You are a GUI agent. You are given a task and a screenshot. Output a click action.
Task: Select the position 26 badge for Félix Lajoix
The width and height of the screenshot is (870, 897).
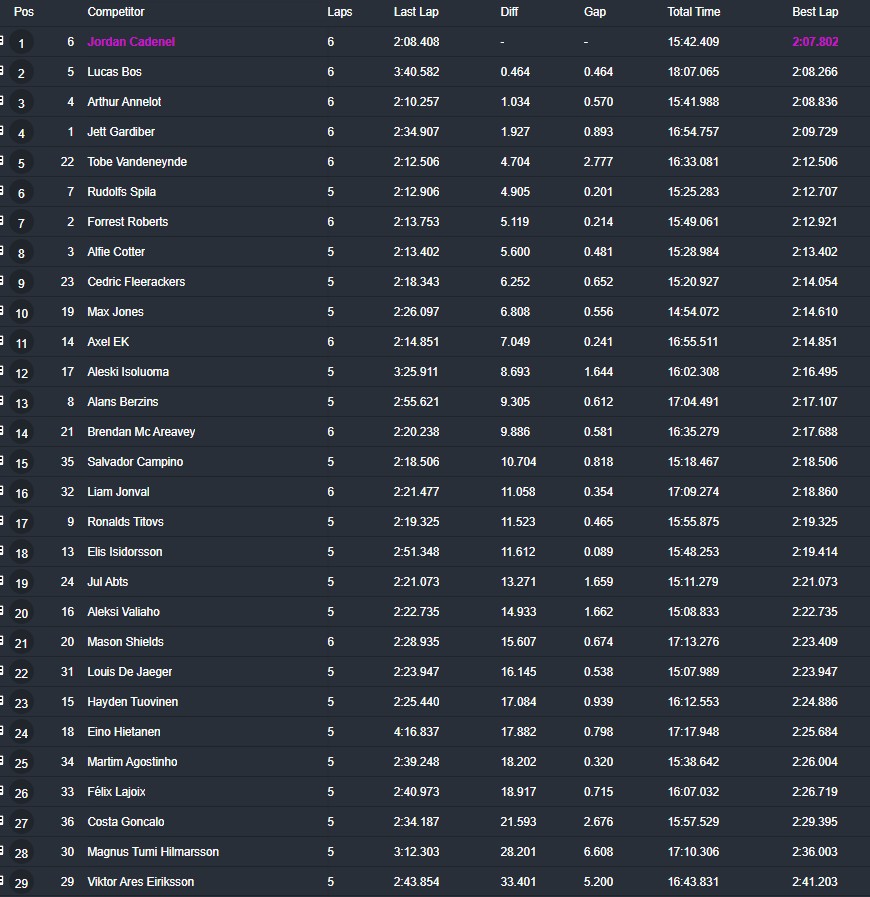21,793
